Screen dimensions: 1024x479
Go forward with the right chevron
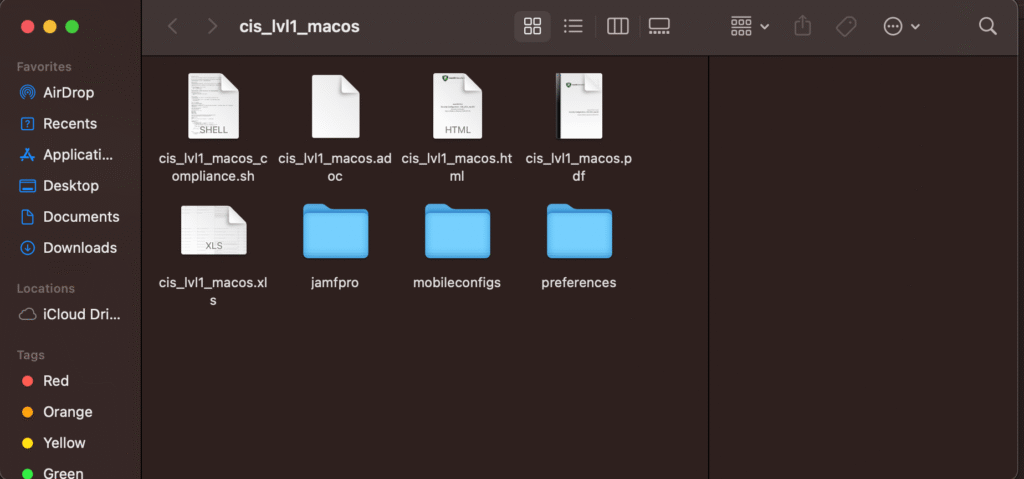pyautogui.click(x=212, y=27)
